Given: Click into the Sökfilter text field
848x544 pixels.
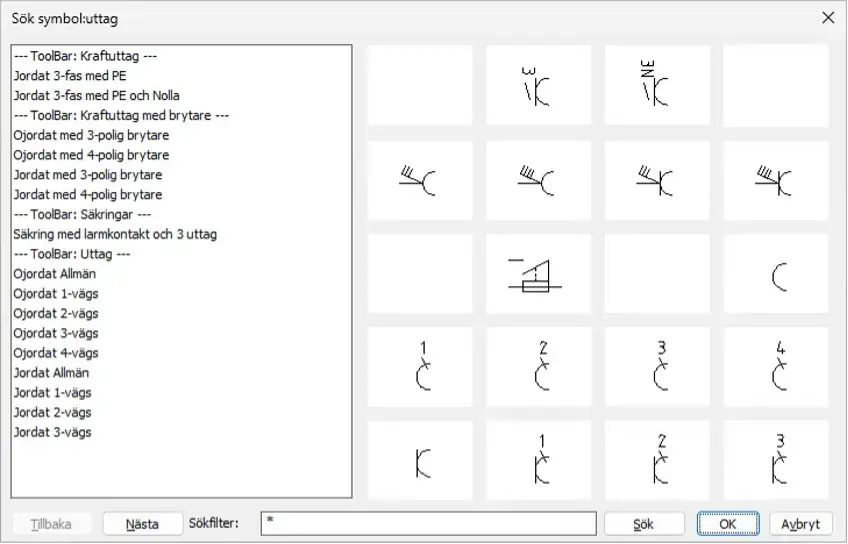Looking at the screenshot, I should (428, 524).
